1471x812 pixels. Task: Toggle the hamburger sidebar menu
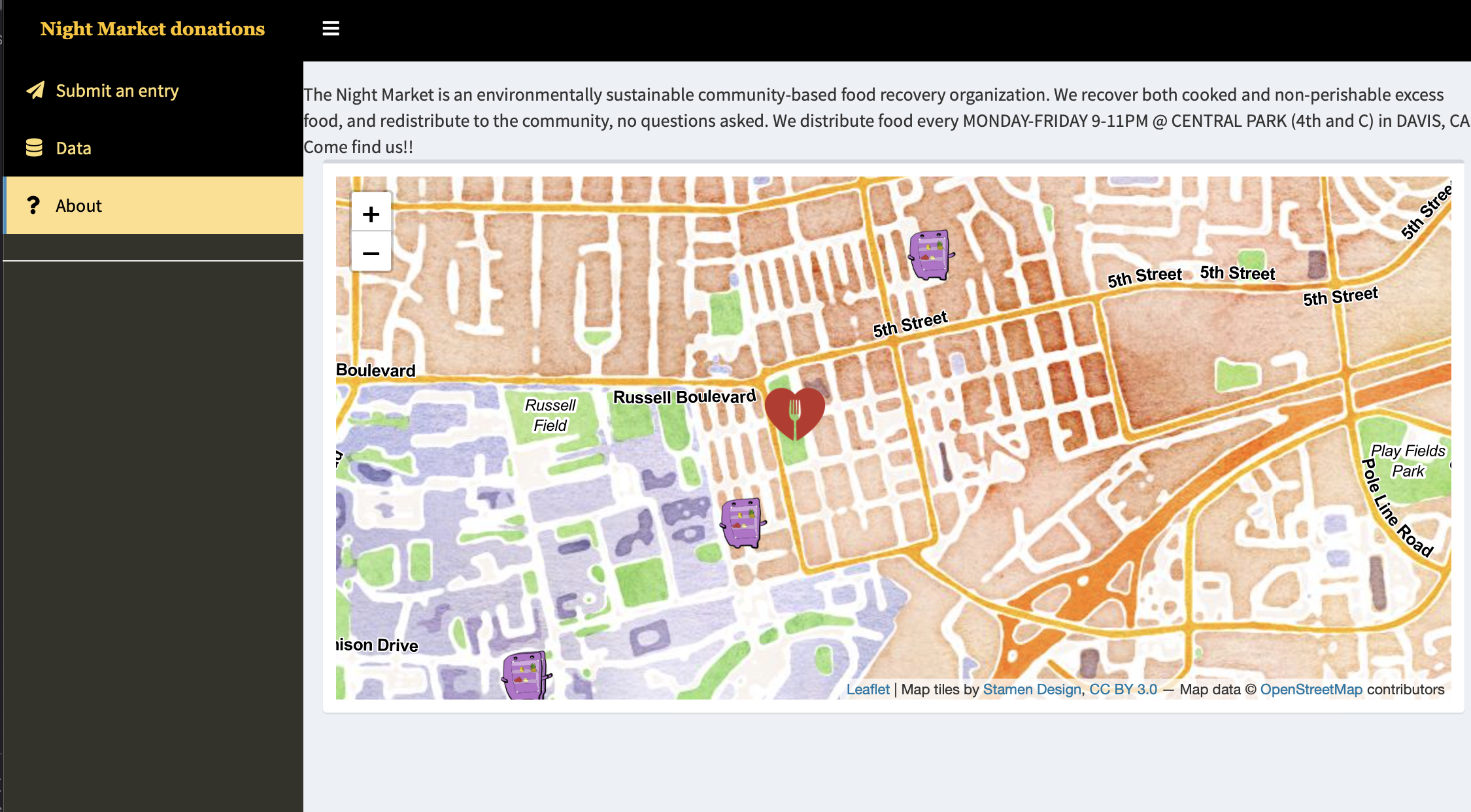point(331,29)
